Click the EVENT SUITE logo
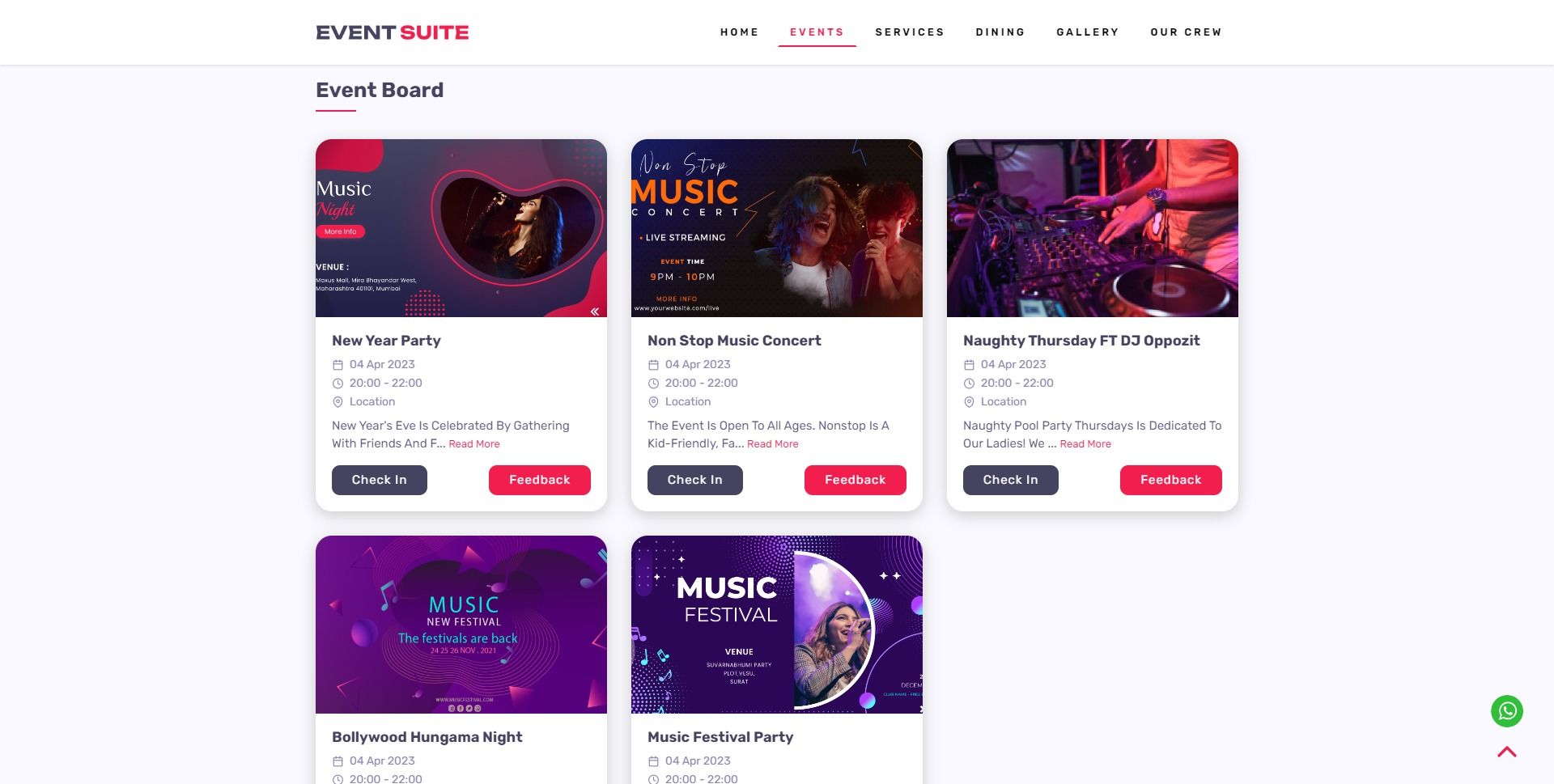The image size is (1554, 784). pos(393,32)
